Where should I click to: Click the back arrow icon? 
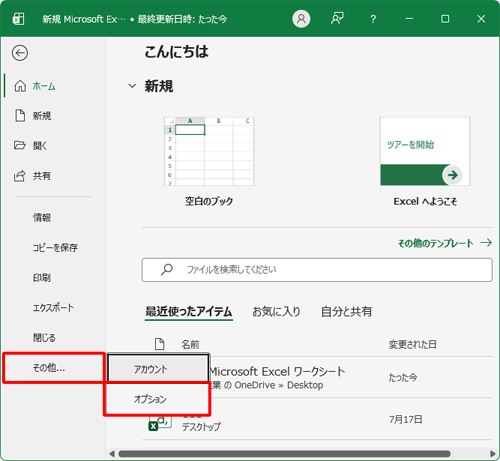(20, 53)
